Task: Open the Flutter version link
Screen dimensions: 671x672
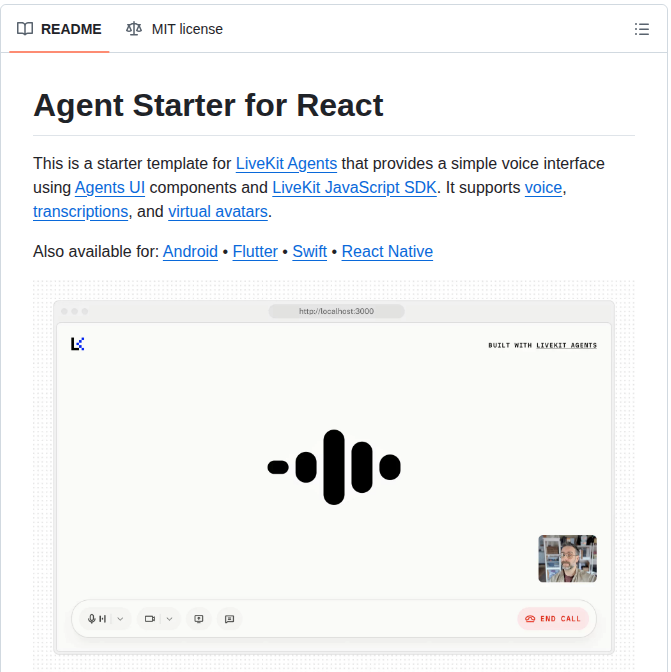Action: click(x=255, y=252)
